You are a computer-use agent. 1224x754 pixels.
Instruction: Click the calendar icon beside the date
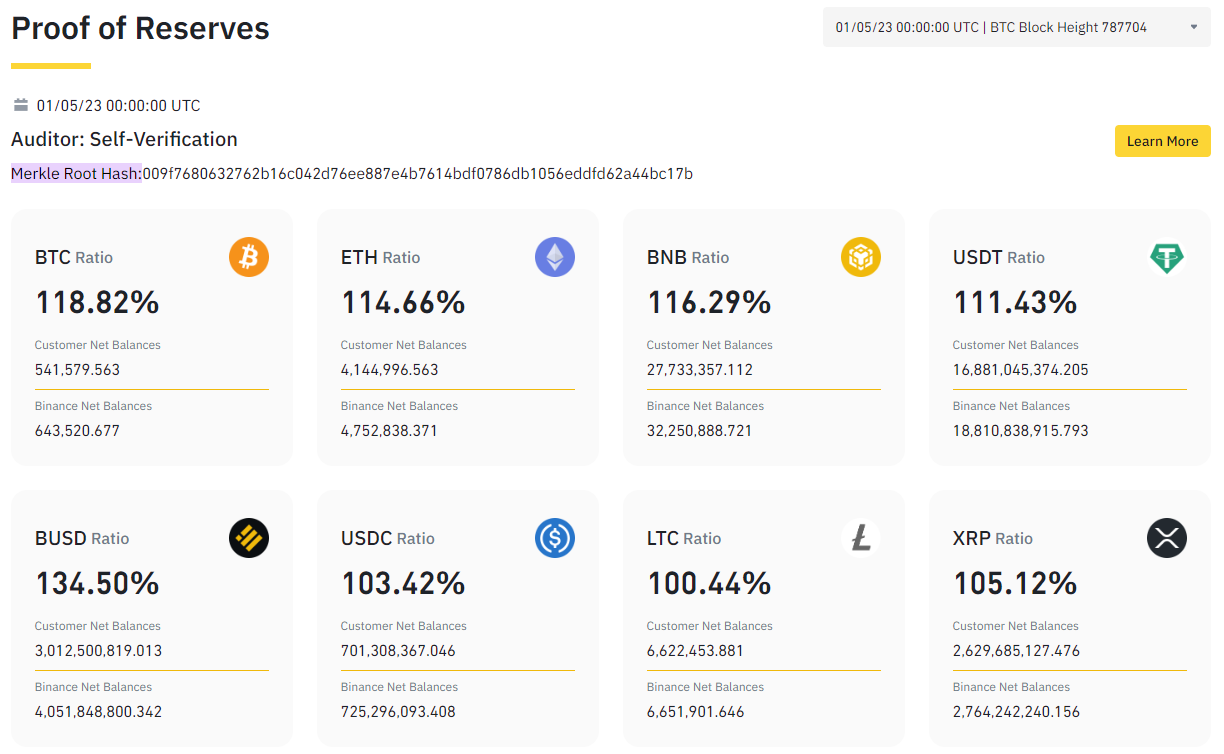(21, 105)
